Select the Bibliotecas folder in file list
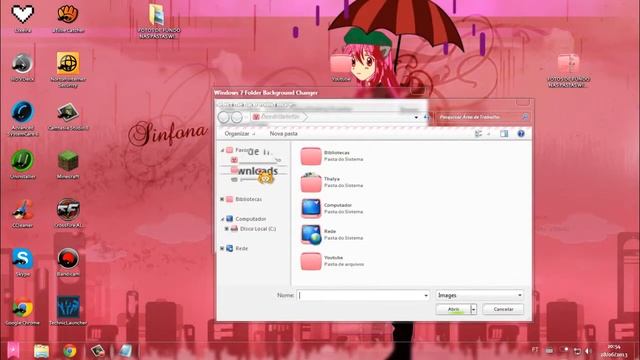This screenshot has width=640, height=360. pyautogui.click(x=332, y=156)
